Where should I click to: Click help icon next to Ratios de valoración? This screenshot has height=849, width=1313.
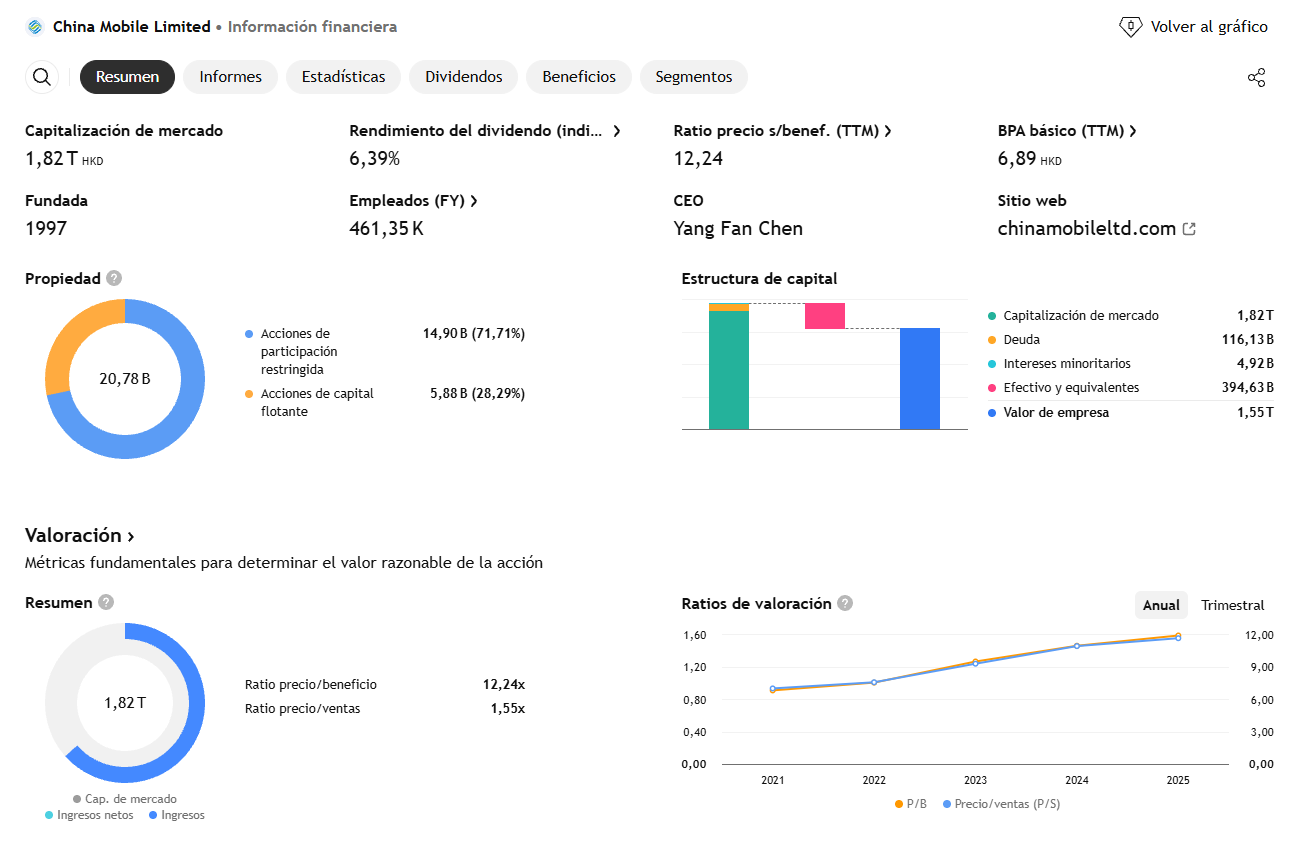[x=845, y=603]
